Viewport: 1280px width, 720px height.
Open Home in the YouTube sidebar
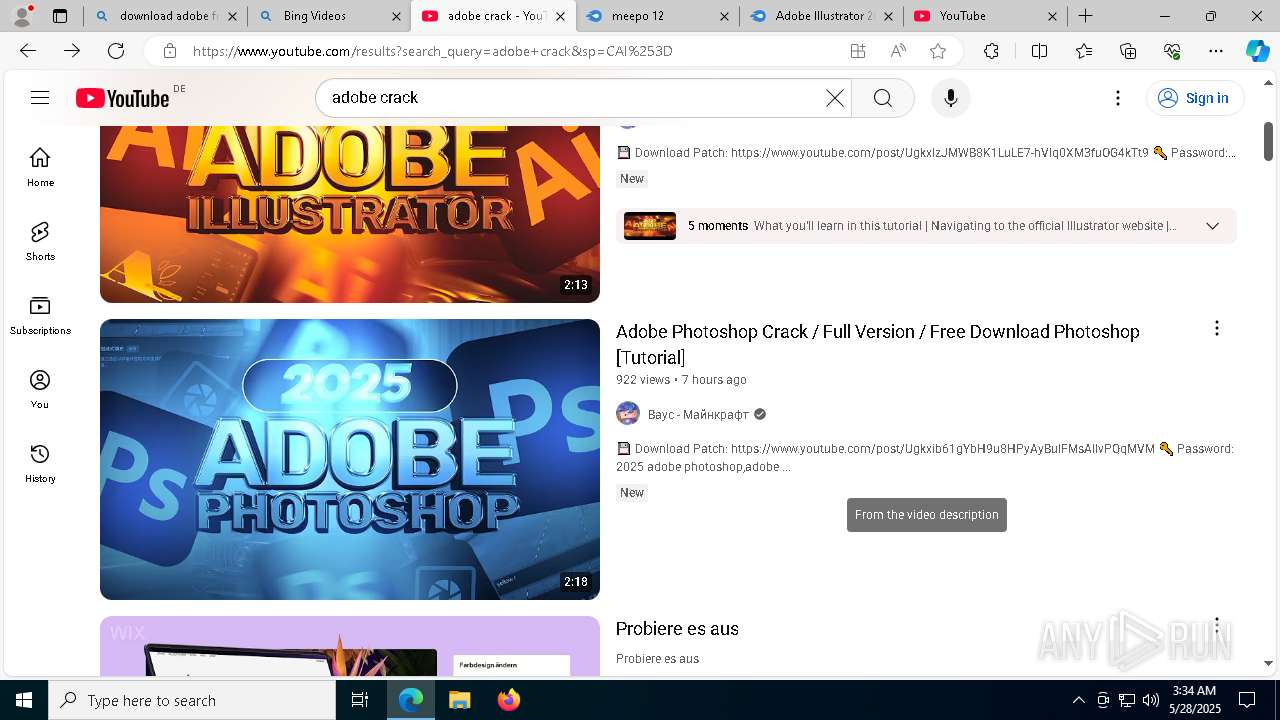pos(40,167)
